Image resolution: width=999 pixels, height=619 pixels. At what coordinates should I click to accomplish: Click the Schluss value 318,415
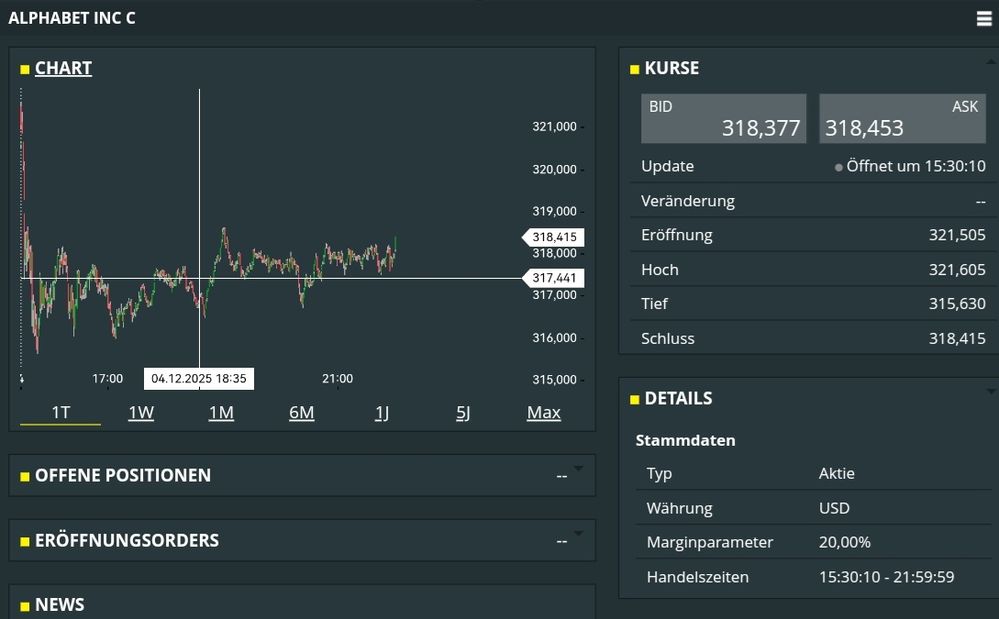point(957,339)
